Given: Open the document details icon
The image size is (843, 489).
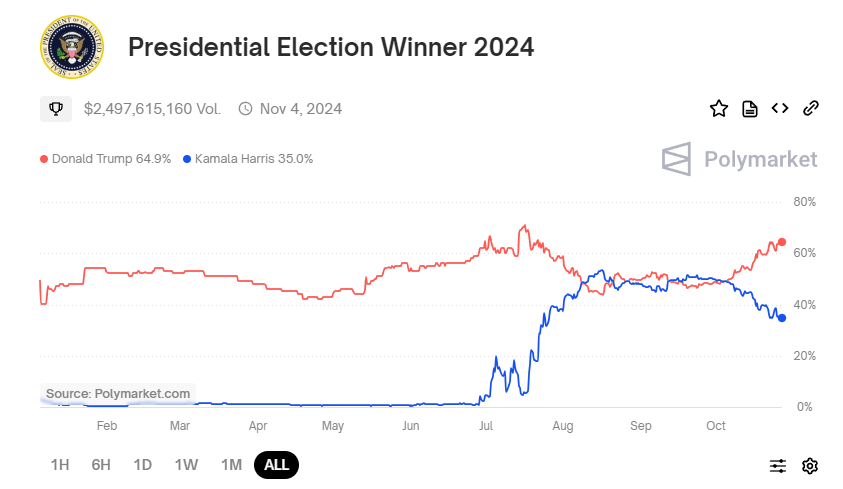Looking at the screenshot, I should point(749,108).
